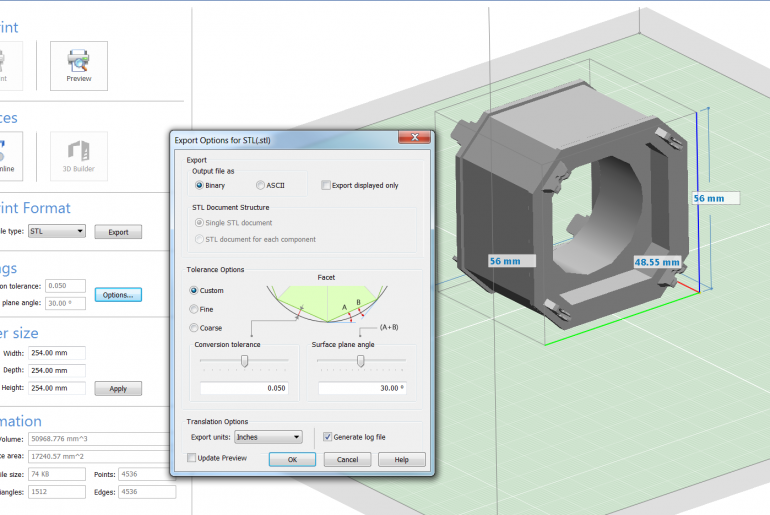
Task: Select ASCII output file format
Action: tap(261, 185)
